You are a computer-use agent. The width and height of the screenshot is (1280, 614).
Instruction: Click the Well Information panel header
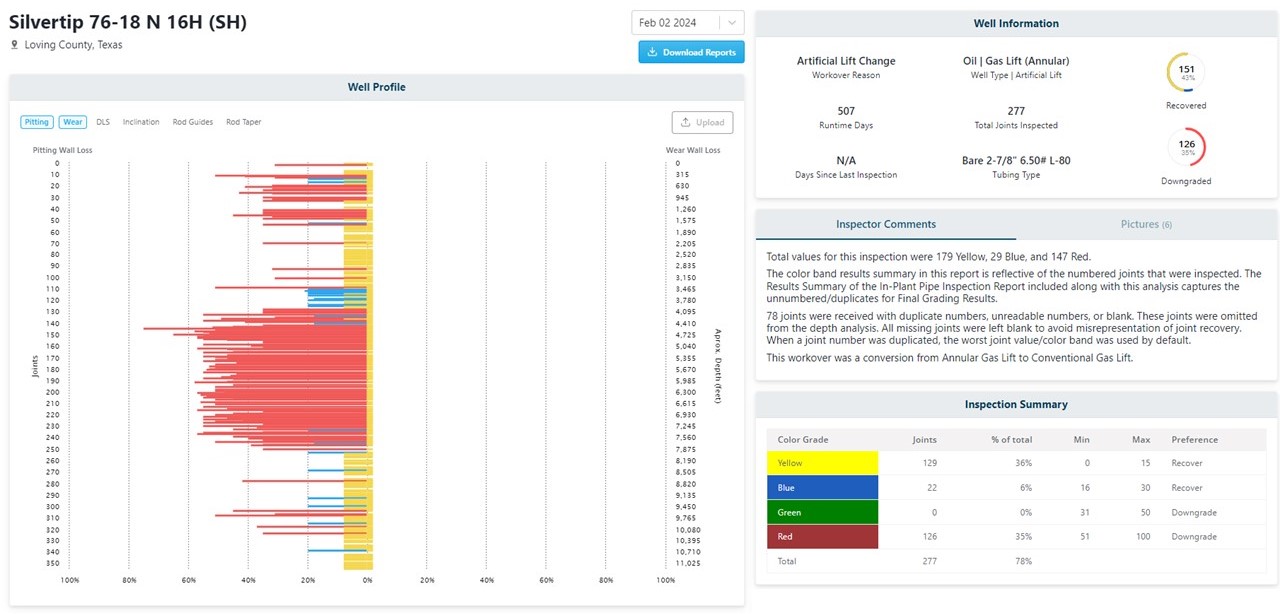[1016, 23]
